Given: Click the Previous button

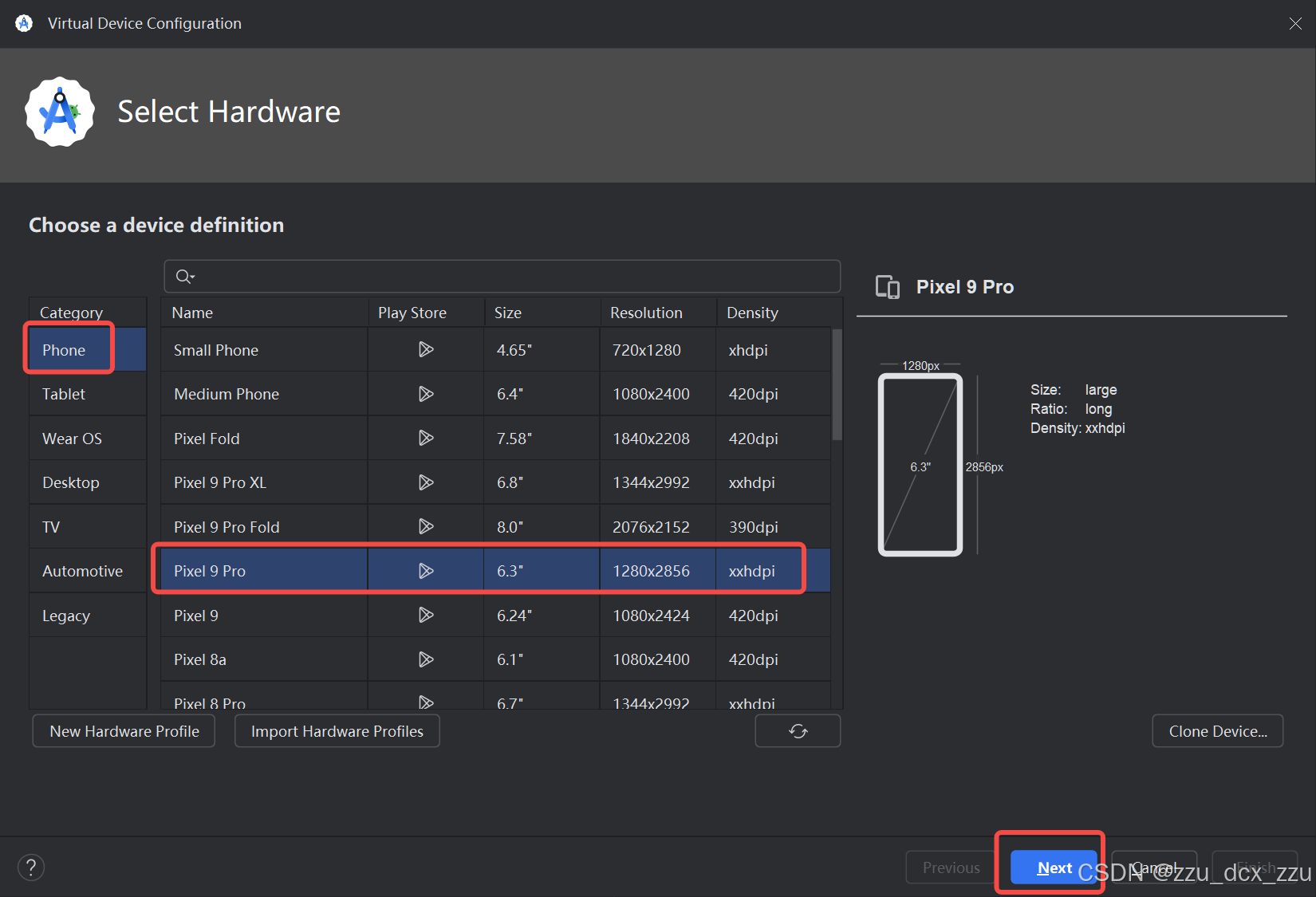Looking at the screenshot, I should (x=951, y=867).
